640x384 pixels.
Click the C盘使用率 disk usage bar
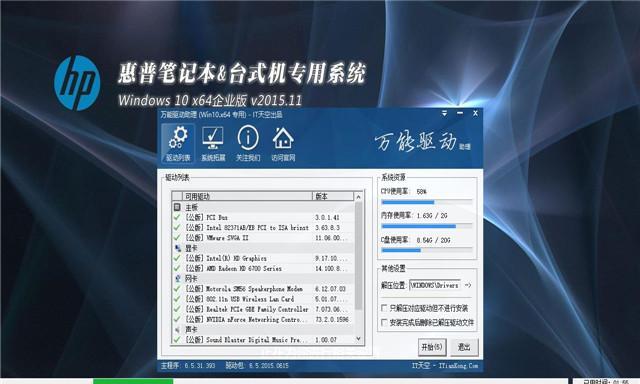pos(427,250)
